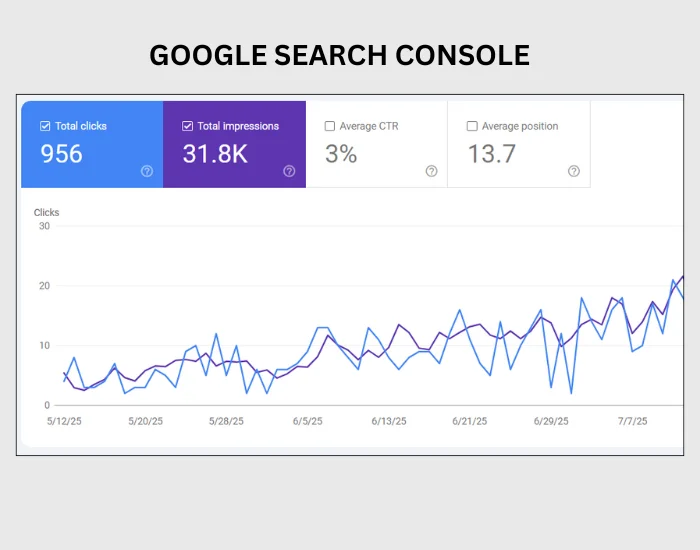Click the 5/12/25 date on chart axis
This screenshot has width=700, height=550.
coord(64,421)
